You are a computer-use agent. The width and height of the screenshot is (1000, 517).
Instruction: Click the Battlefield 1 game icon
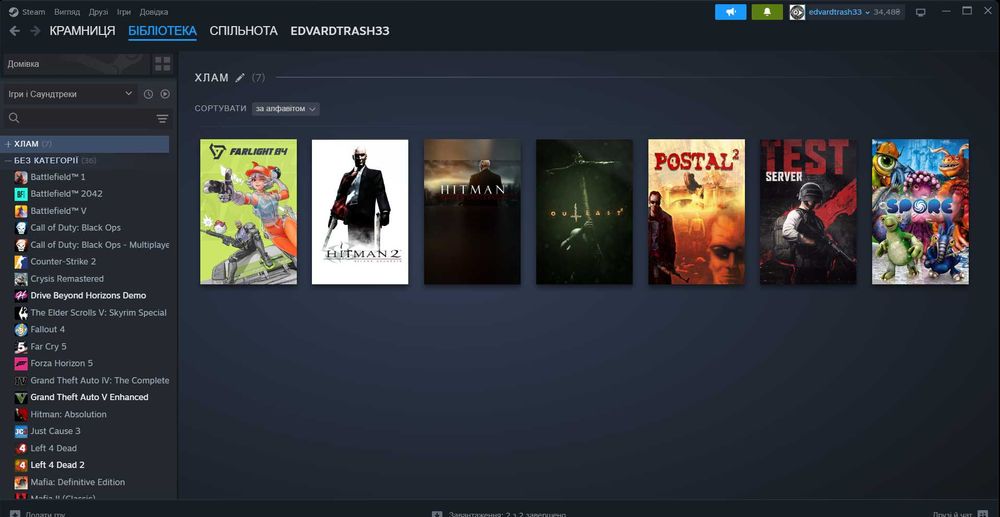click(21, 177)
